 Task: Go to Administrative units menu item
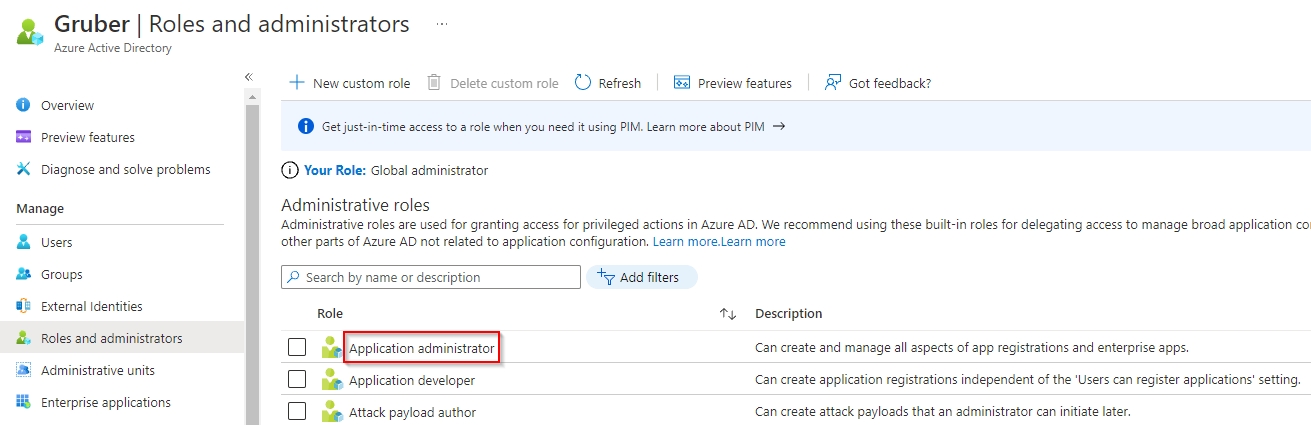(x=97, y=370)
